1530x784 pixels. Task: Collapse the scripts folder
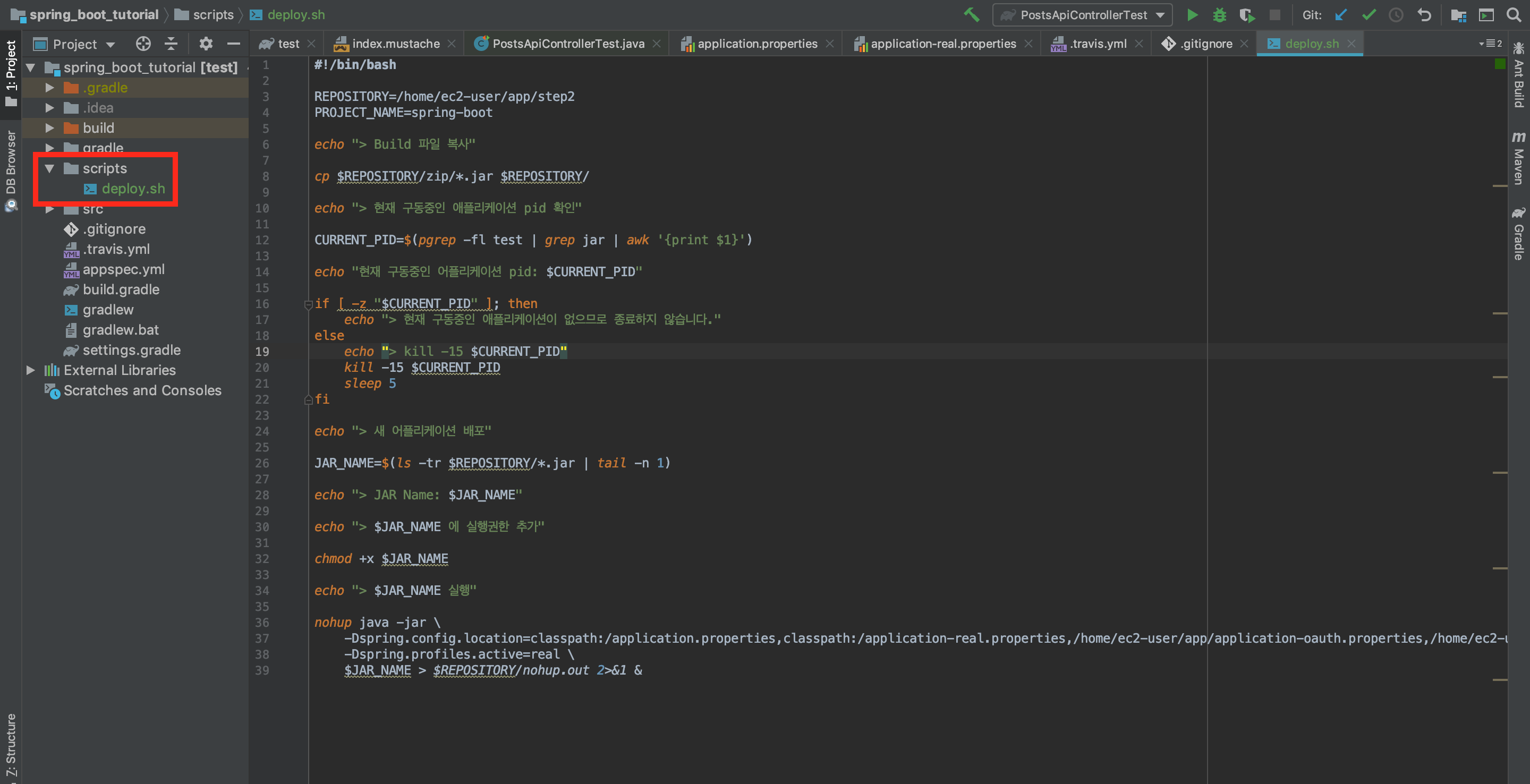[x=50, y=169]
